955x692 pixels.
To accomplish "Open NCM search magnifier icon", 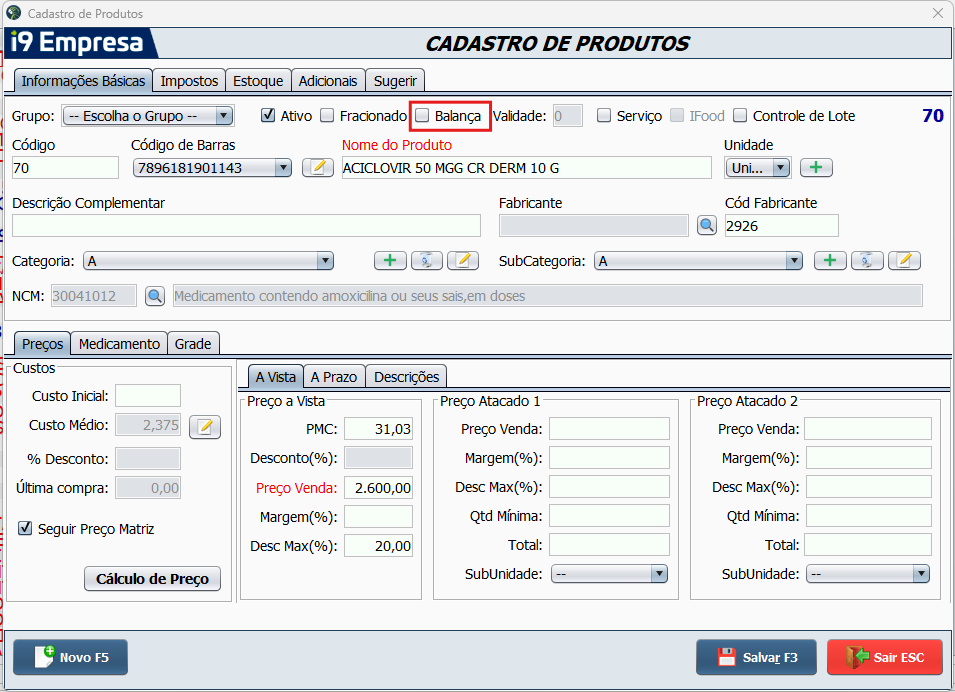I will 155,296.
